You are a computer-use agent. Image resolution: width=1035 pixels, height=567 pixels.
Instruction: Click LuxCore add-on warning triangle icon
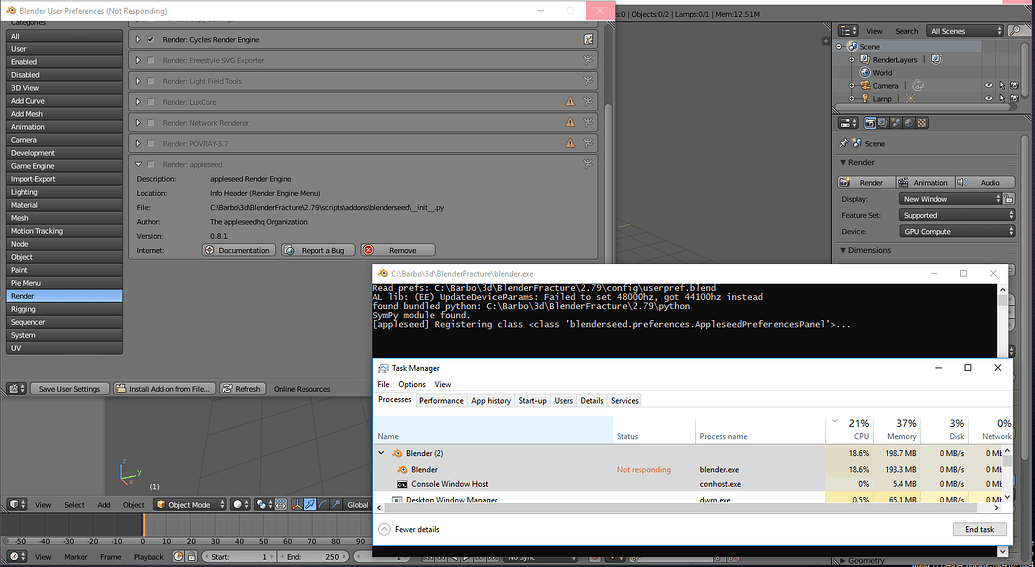click(570, 102)
